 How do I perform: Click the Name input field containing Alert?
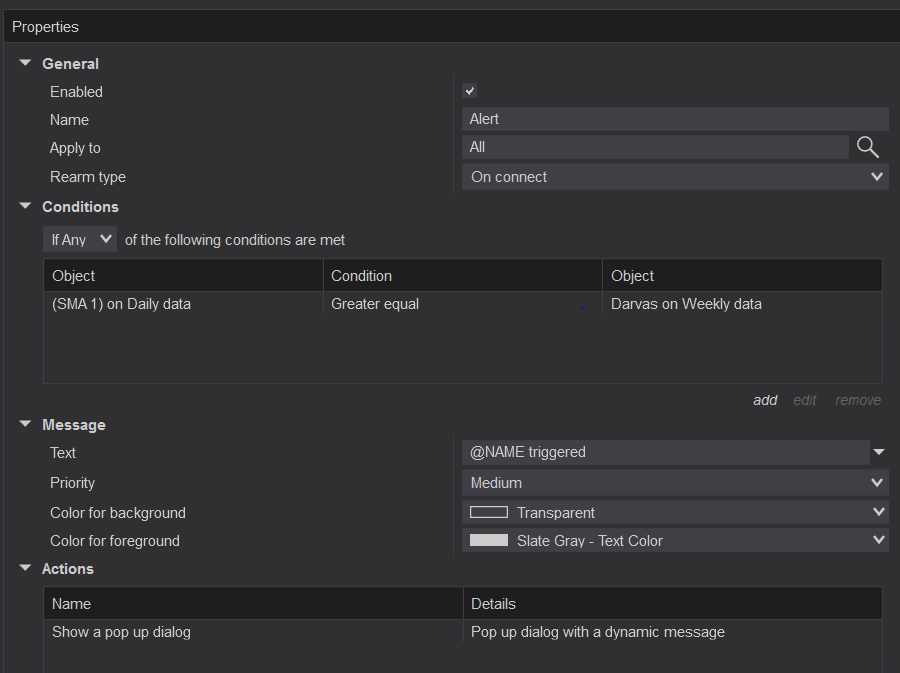(x=675, y=119)
